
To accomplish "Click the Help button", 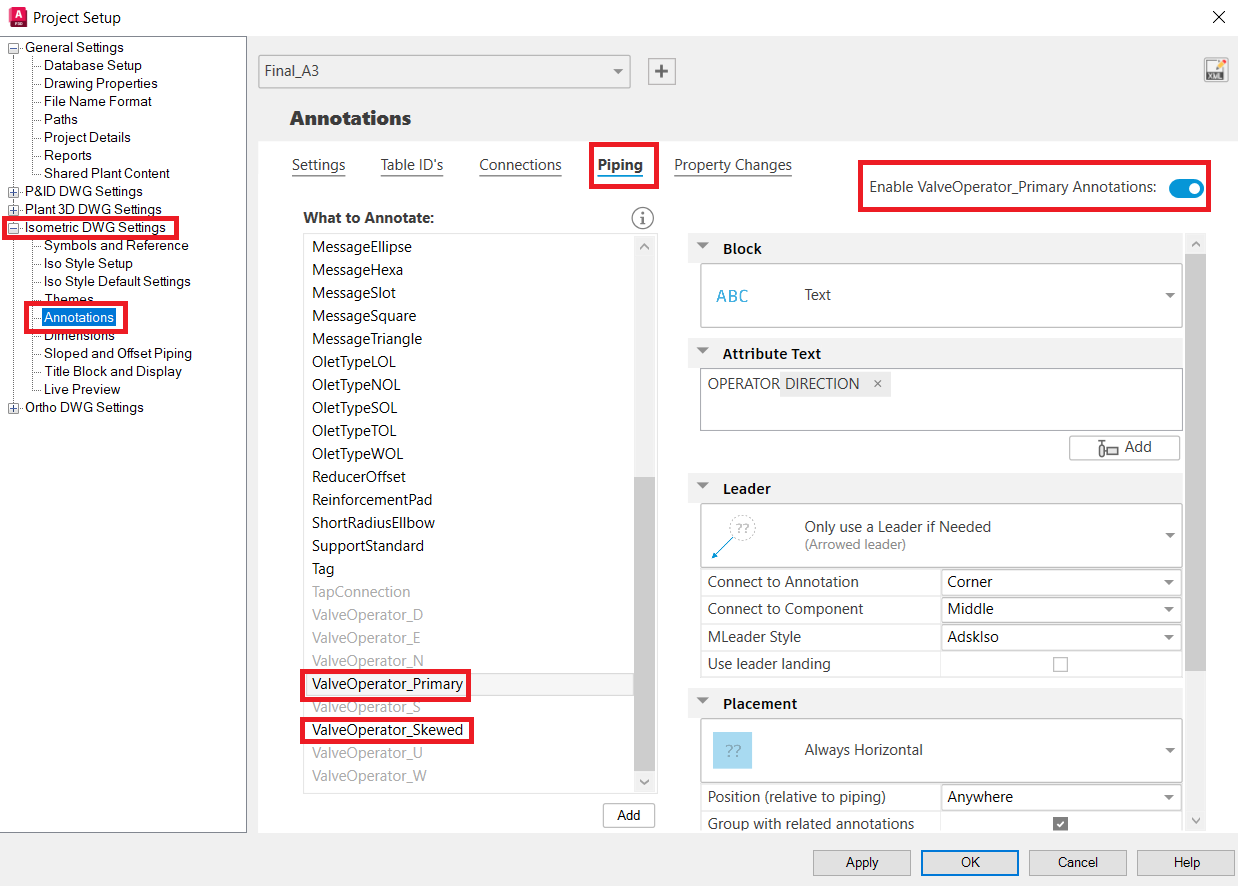I will [1186, 862].
